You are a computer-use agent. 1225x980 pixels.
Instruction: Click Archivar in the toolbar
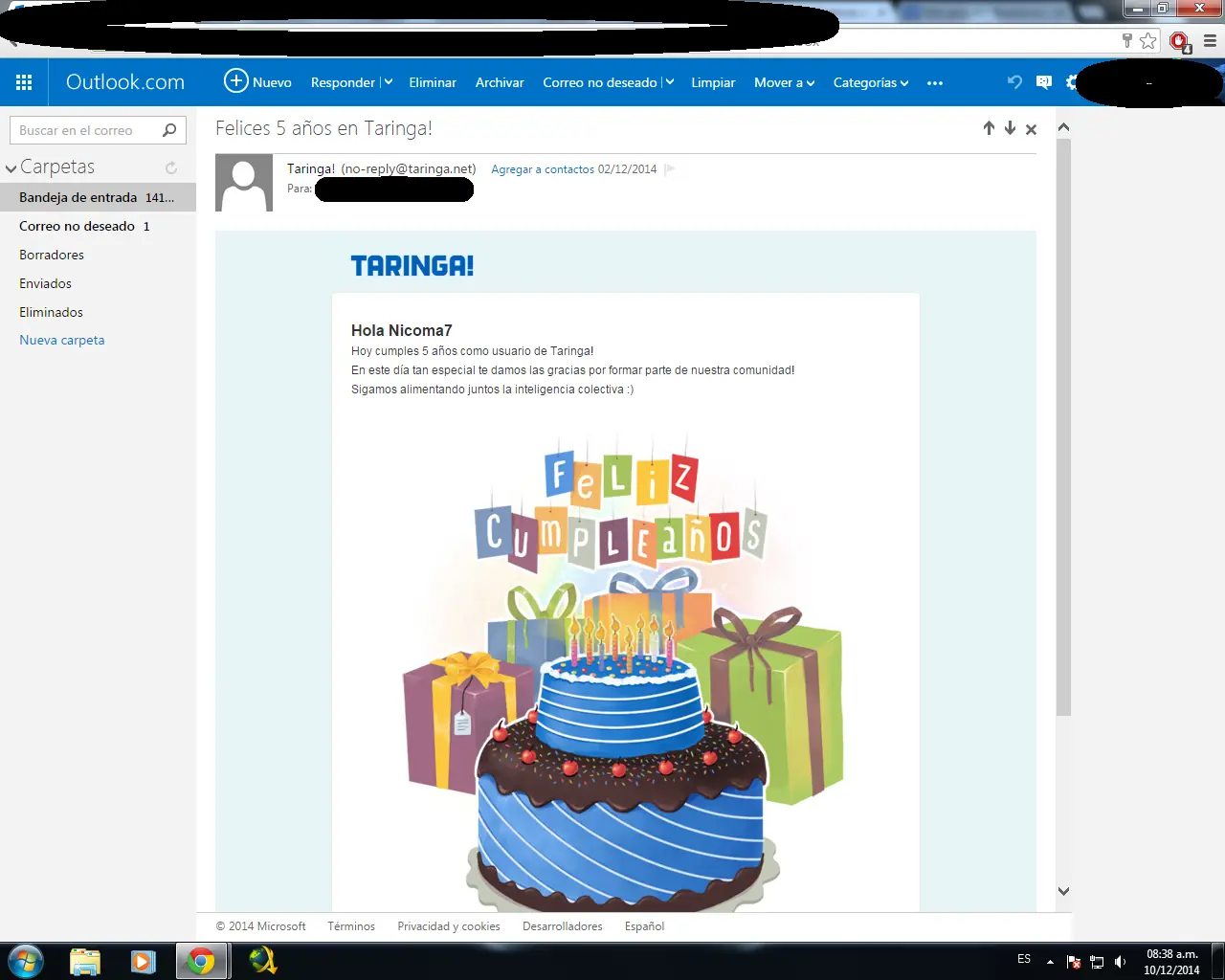[x=500, y=82]
